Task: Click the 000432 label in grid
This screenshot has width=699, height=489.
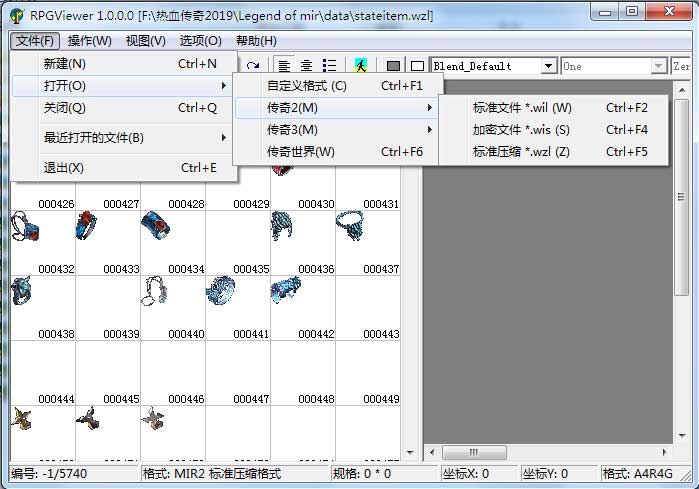Action: pos(56,269)
